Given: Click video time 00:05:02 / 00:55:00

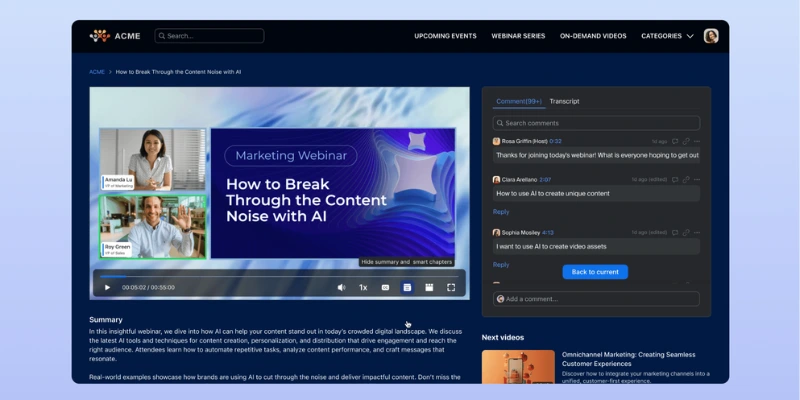Looking at the screenshot, I should tap(148, 287).
